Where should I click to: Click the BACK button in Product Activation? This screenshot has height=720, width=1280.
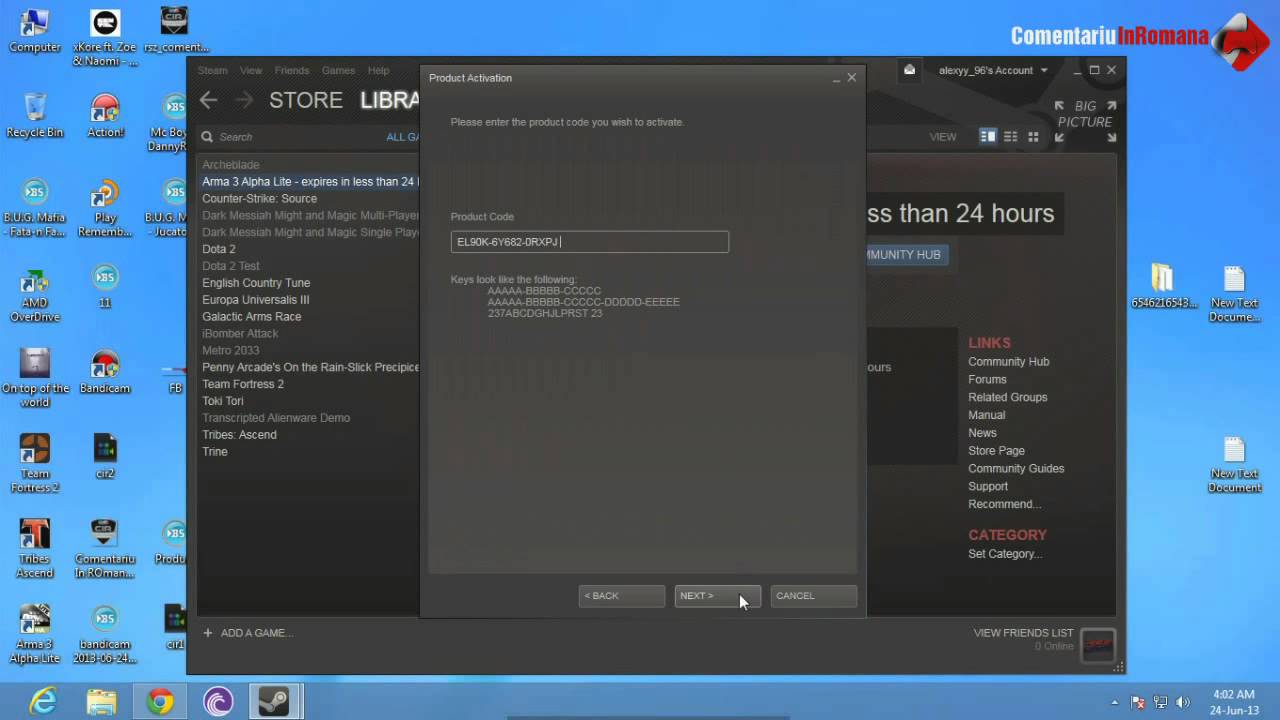click(621, 596)
